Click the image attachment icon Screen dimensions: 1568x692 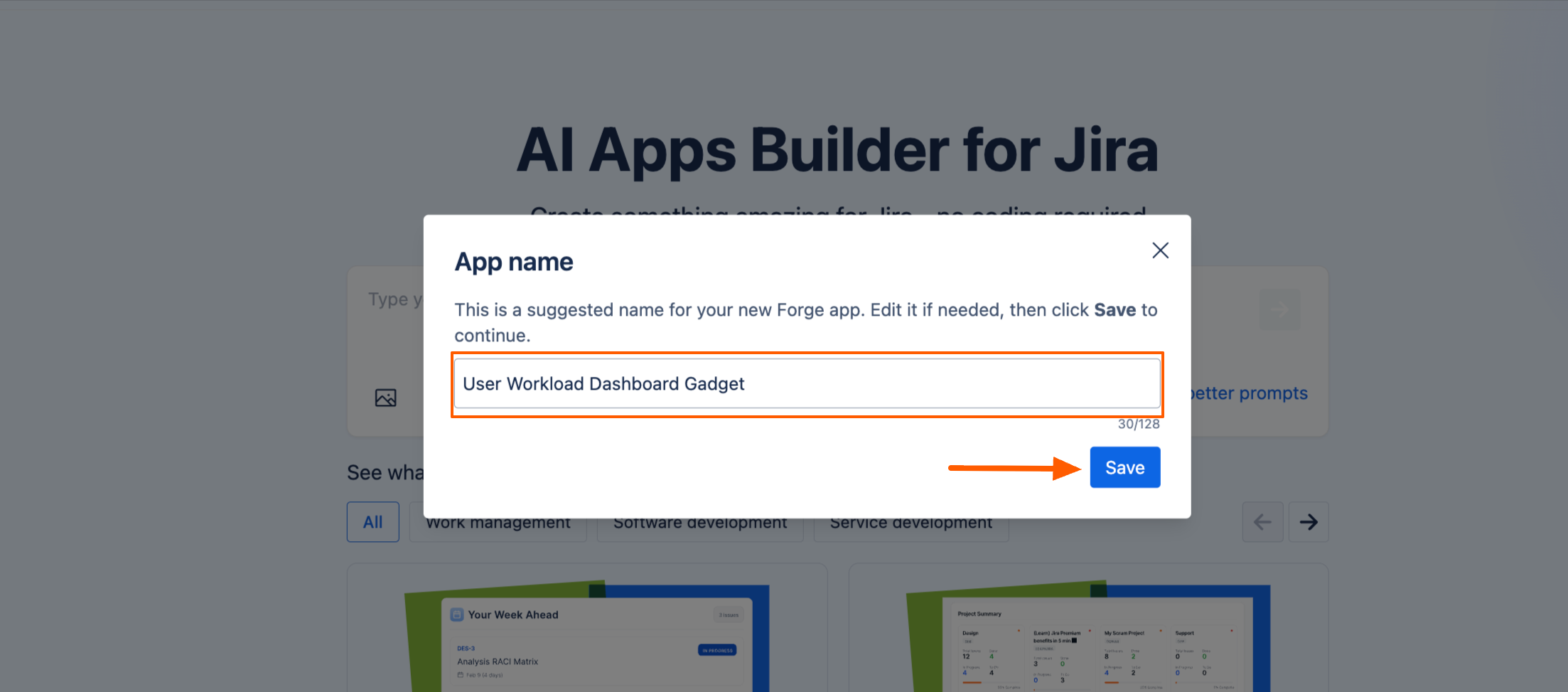[x=386, y=398]
